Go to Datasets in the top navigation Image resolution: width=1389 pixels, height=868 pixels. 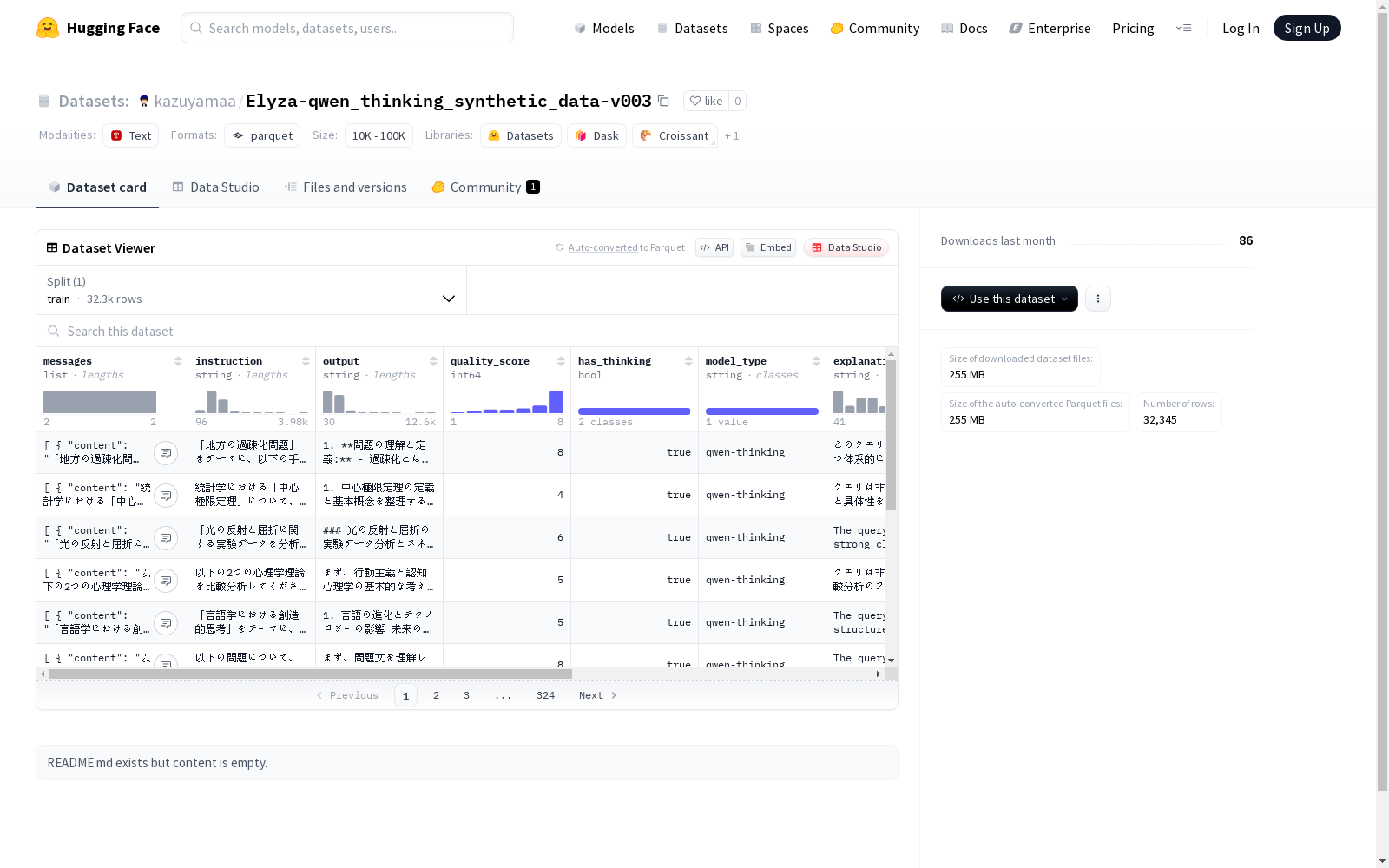click(692, 28)
